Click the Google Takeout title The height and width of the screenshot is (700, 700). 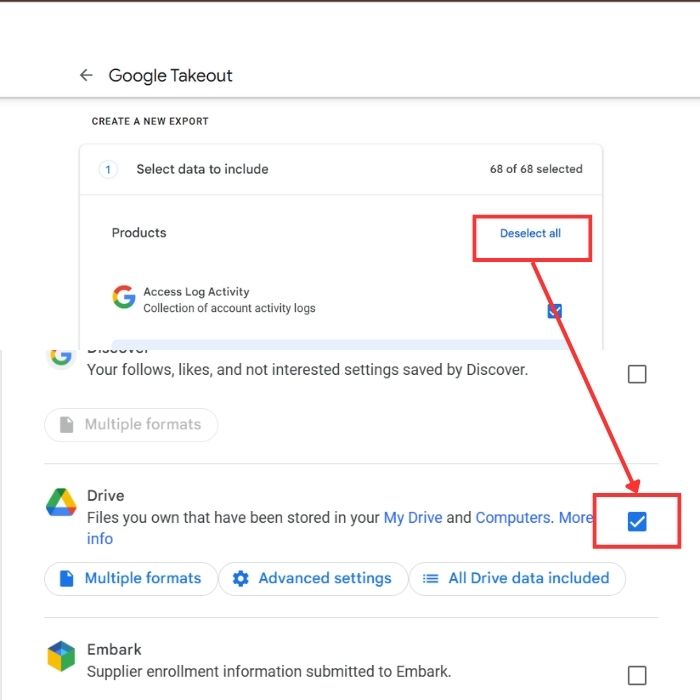(170, 75)
